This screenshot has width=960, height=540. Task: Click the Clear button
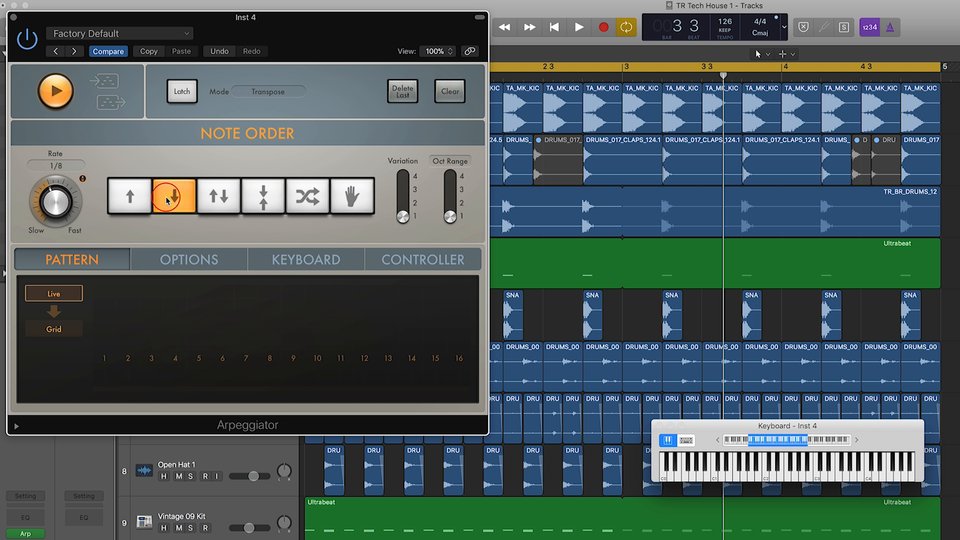tap(450, 91)
